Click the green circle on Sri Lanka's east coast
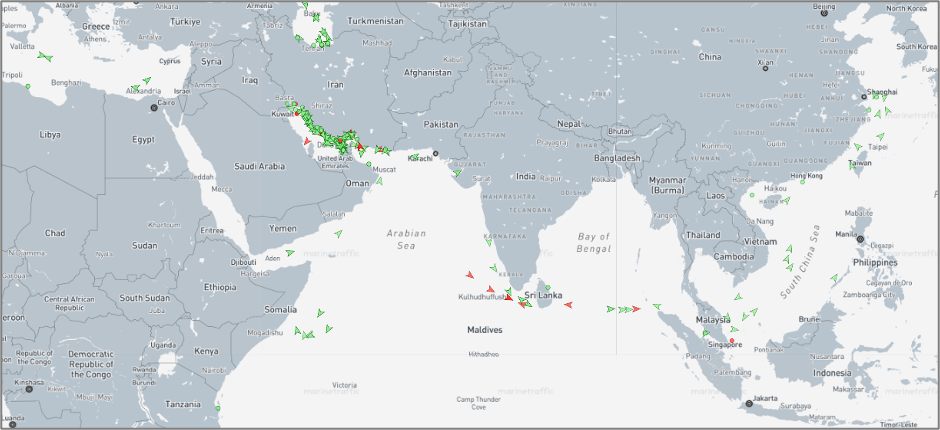This screenshot has height=430, width=940. click(548, 287)
